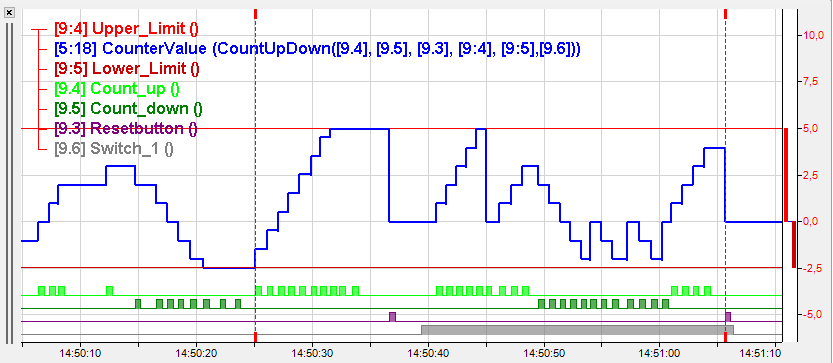Click the first purple Resetbutton pulse
This screenshot has height=363, width=833.
point(393,317)
